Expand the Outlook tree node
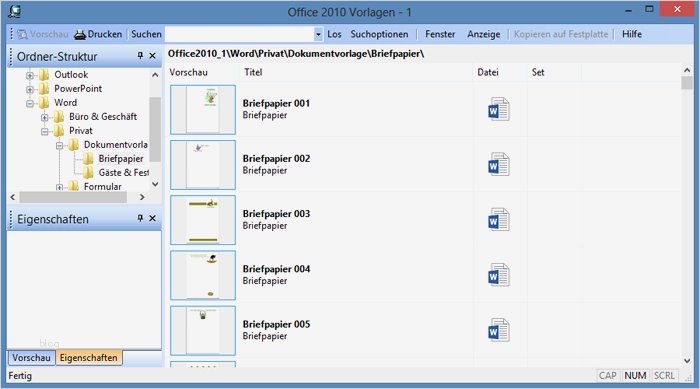The width and height of the screenshot is (700, 389). [30, 75]
